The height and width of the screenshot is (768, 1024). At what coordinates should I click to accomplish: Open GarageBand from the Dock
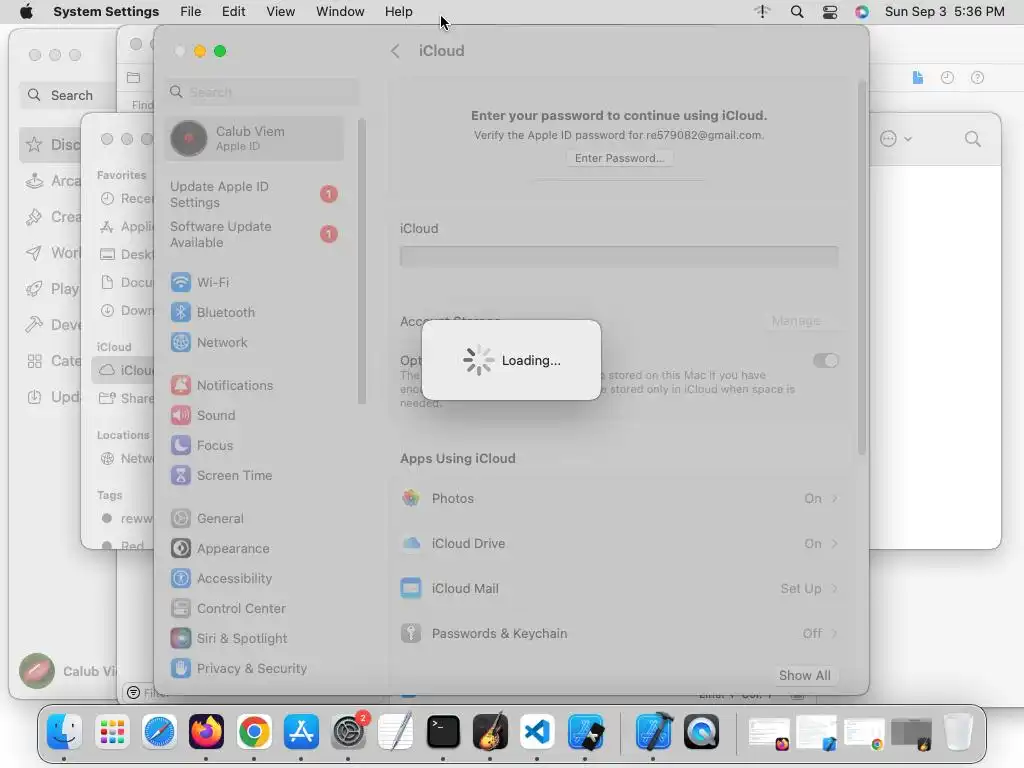(490, 731)
